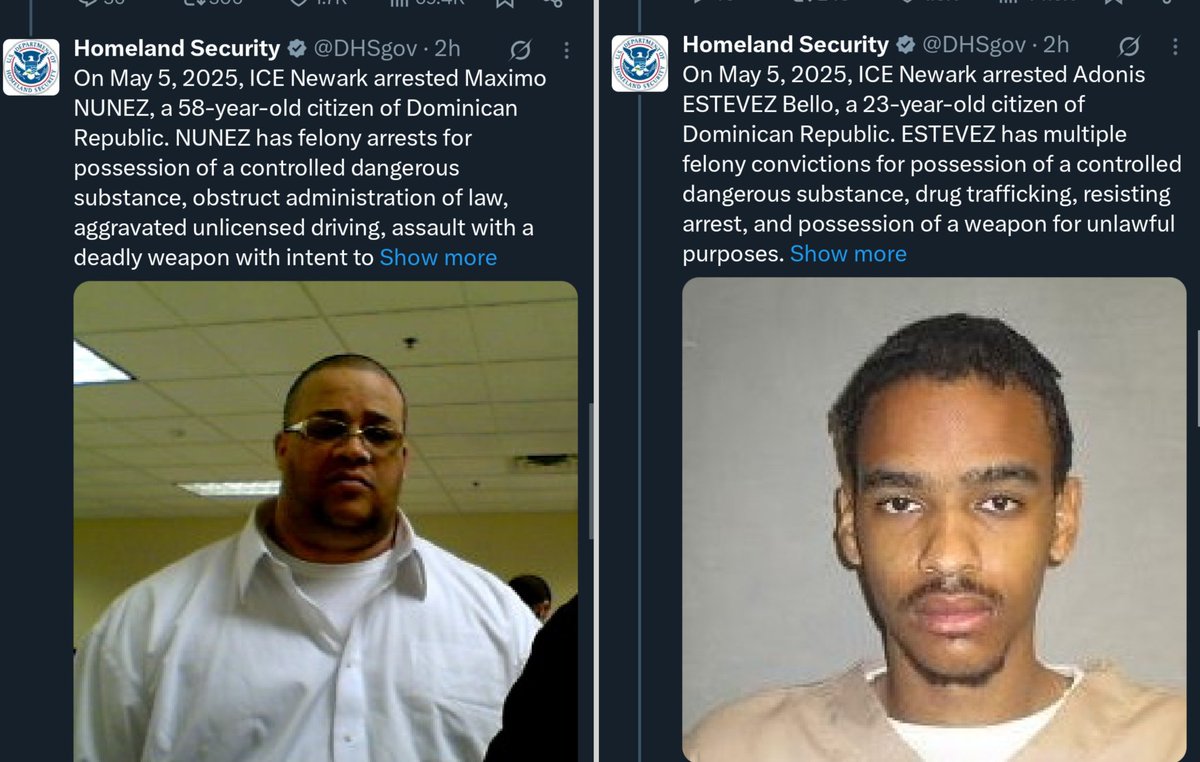
Task: Click the scrollbar thumb between the two posts
Action: [592, 470]
